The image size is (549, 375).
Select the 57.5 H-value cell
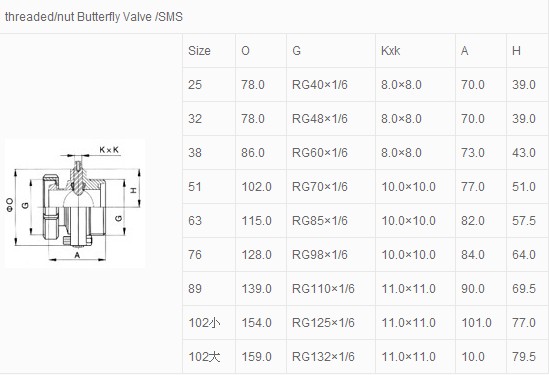[527, 221]
